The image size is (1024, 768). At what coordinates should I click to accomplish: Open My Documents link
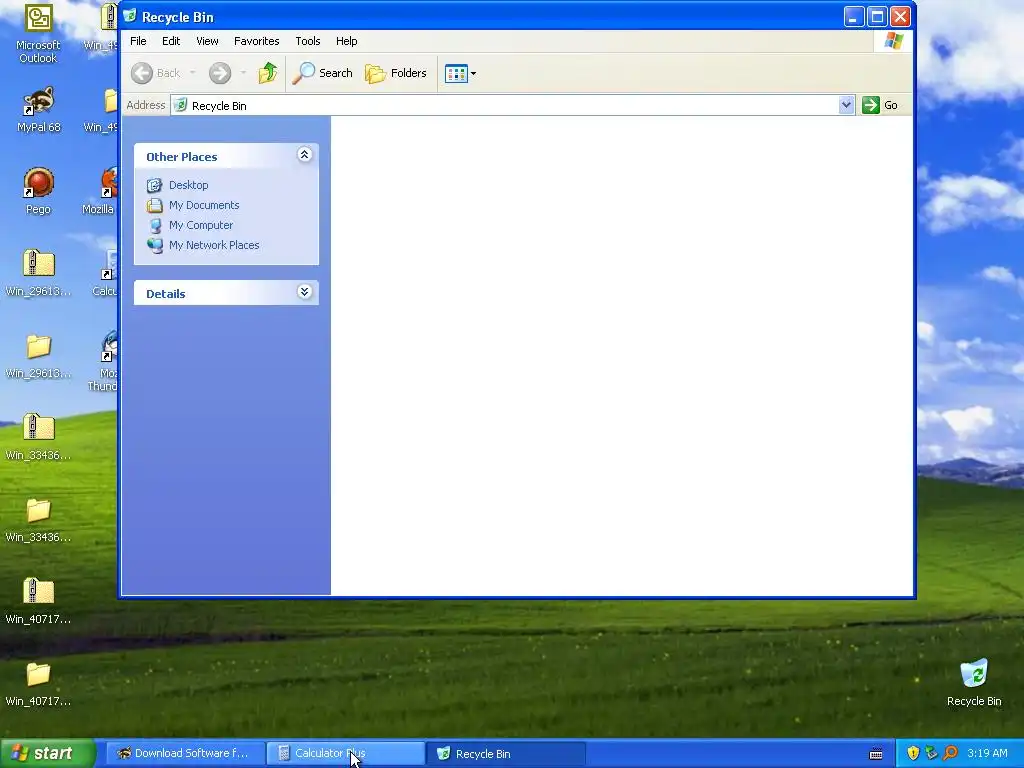click(x=204, y=205)
